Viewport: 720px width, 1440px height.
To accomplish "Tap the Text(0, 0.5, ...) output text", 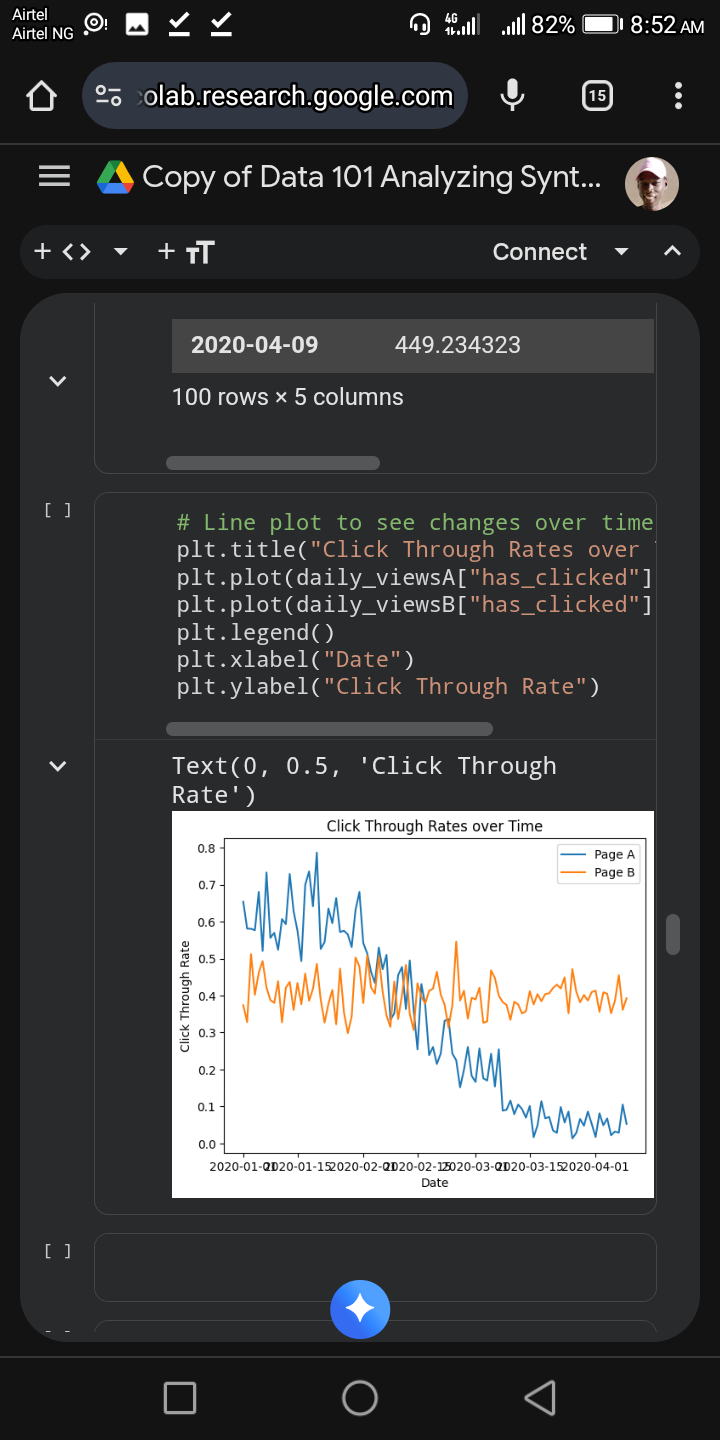I will 364,780.
